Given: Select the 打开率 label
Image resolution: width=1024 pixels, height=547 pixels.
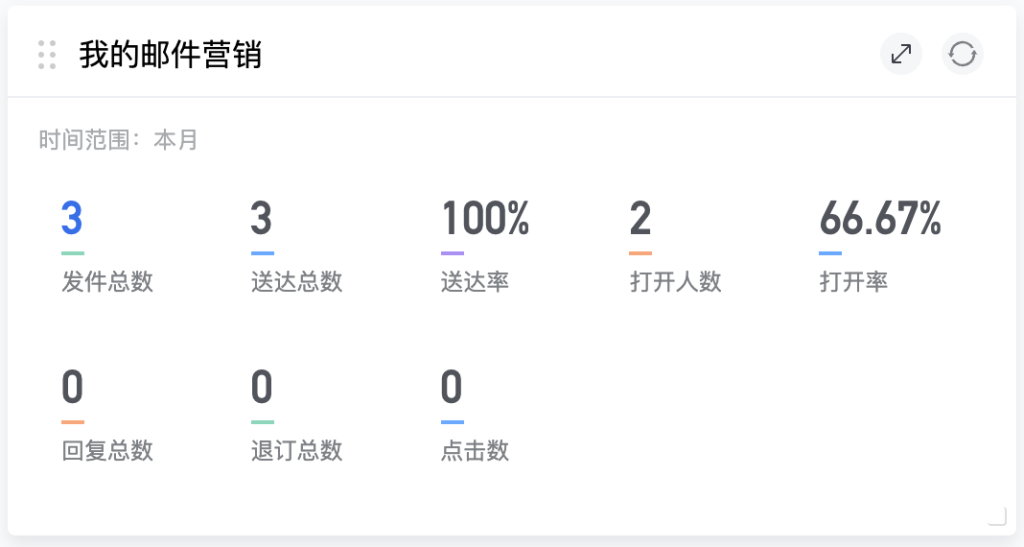Looking at the screenshot, I should pyautogui.click(x=853, y=282).
